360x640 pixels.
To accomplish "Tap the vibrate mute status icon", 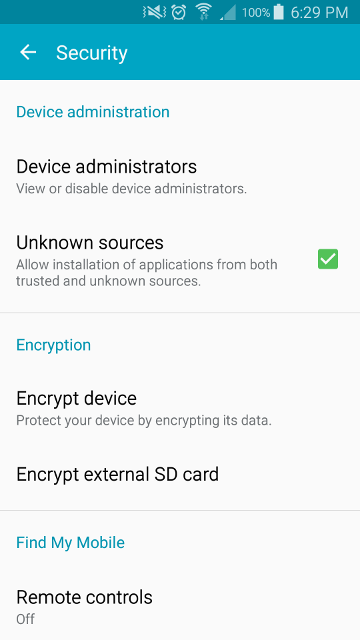I will [x=154, y=12].
